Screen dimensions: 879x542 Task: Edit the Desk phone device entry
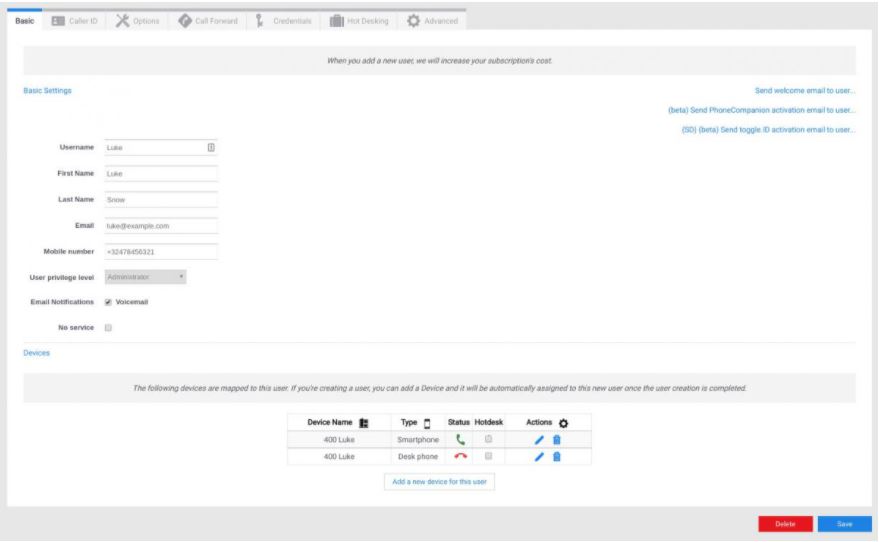coord(539,457)
